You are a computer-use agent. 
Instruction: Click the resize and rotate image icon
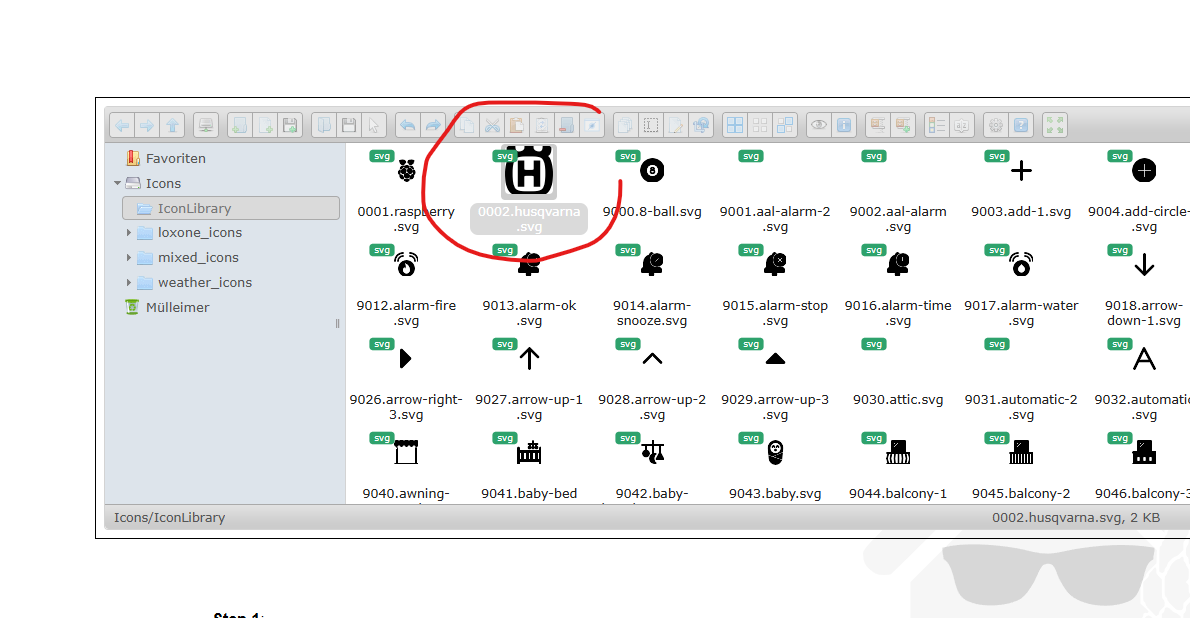coord(701,125)
